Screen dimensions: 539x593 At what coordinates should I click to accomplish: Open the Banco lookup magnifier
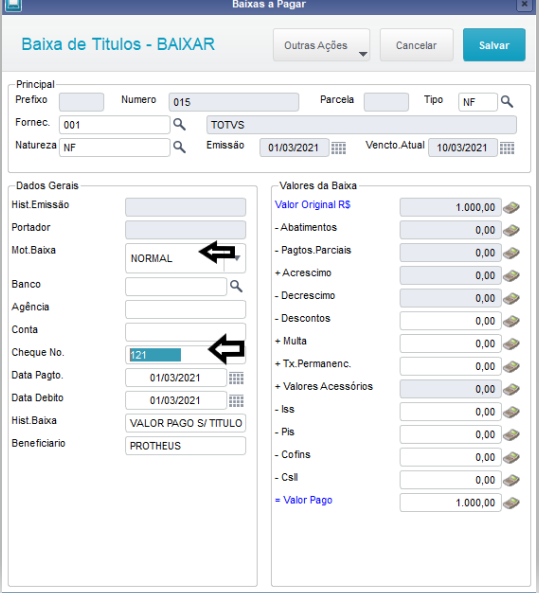click(236, 286)
